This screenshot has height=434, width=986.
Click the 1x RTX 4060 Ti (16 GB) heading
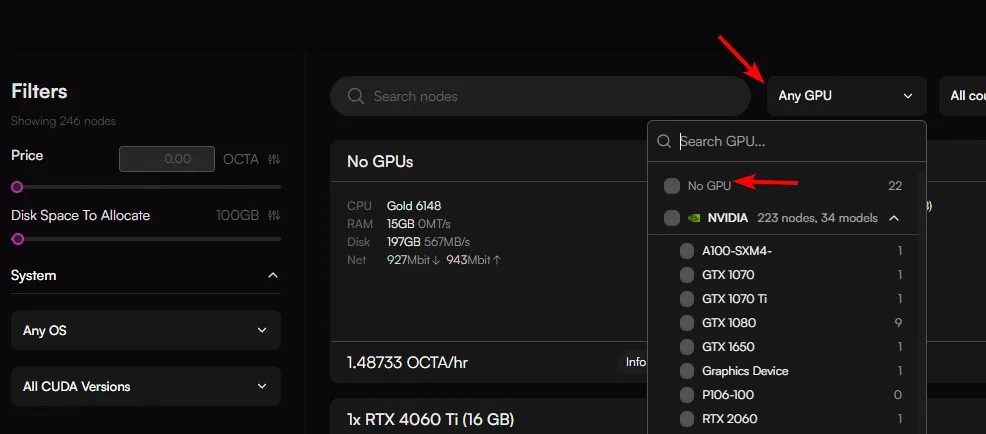pyautogui.click(x=431, y=419)
